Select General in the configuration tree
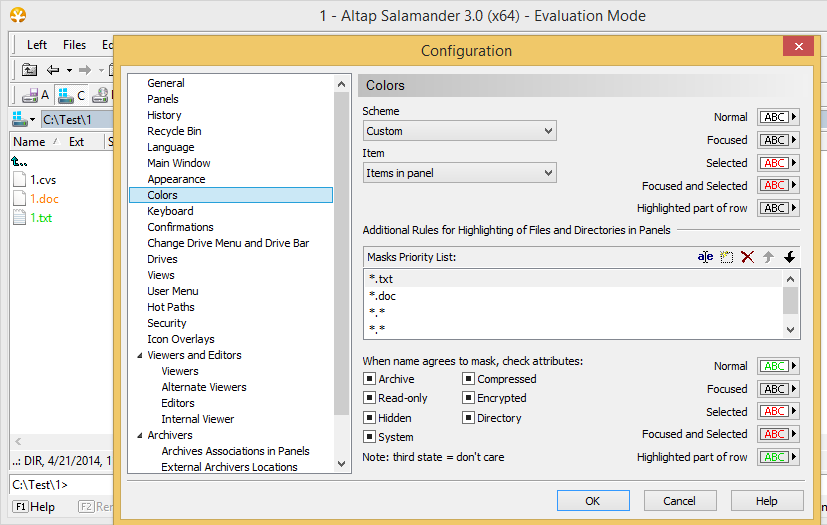The height and width of the screenshot is (525, 827). (x=166, y=83)
